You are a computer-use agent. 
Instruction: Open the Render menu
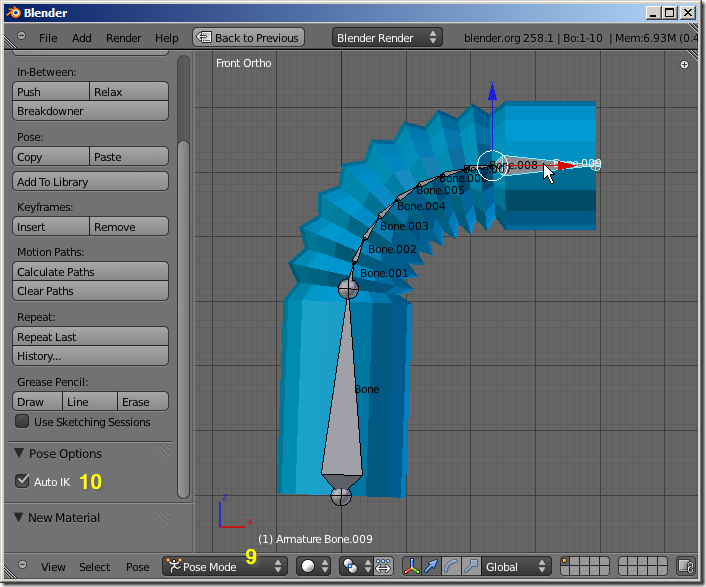[124, 38]
